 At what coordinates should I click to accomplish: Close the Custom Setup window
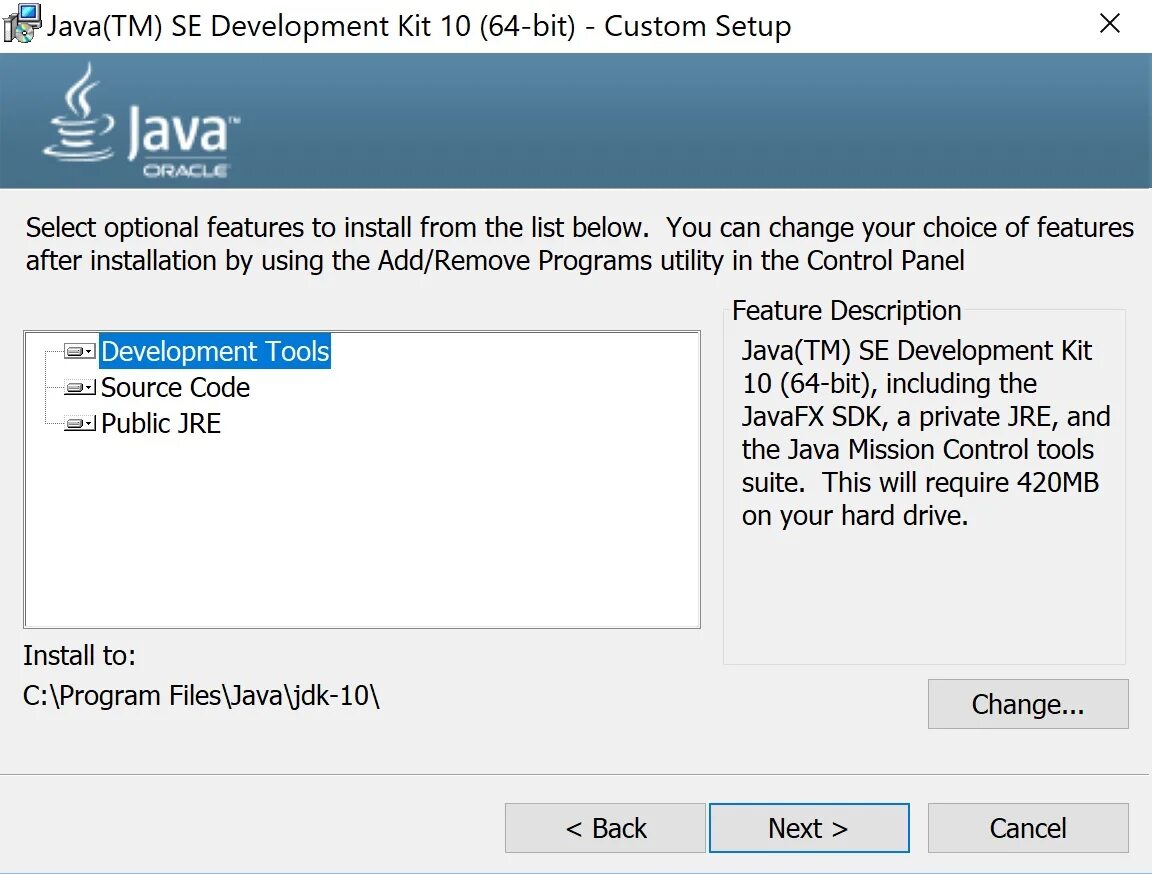click(x=1110, y=24)
